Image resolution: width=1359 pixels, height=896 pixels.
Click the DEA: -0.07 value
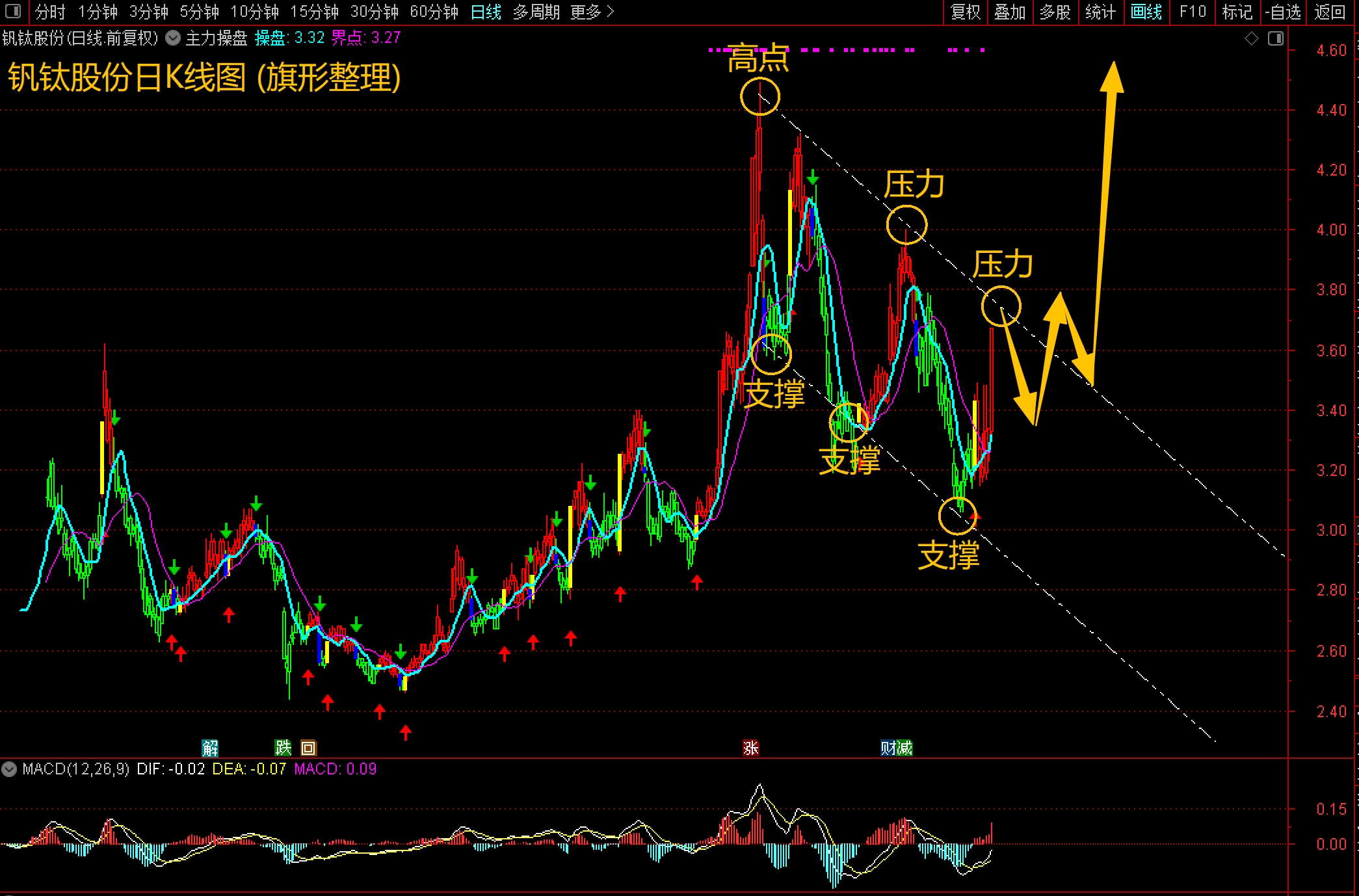pyautogui.click(x=249, y=769)
